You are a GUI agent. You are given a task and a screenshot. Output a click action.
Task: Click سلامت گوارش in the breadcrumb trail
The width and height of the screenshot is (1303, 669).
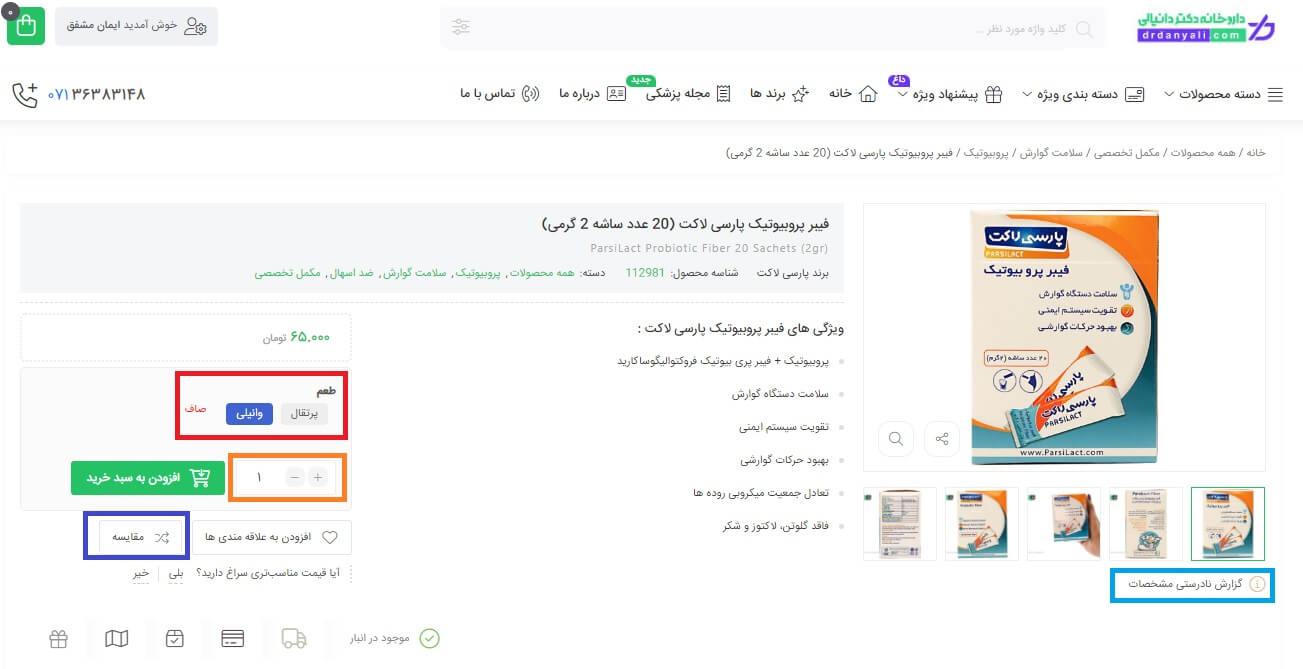click(1051, 153)
